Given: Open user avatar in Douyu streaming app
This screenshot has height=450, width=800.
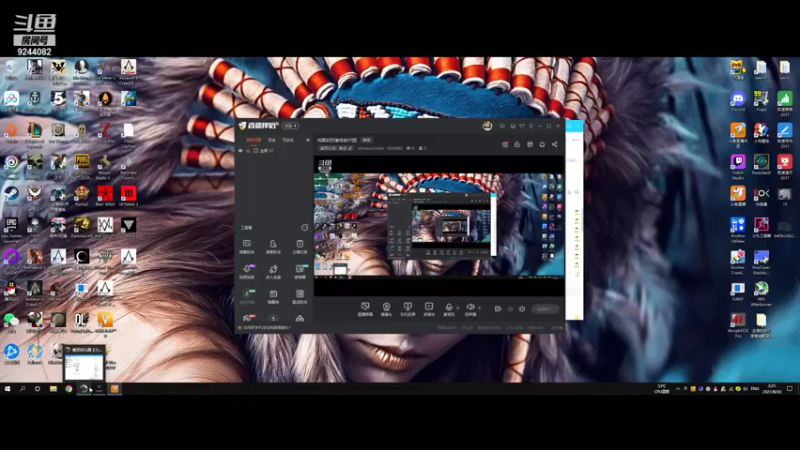Looking at the screenshot, I should tap(487, 126).
